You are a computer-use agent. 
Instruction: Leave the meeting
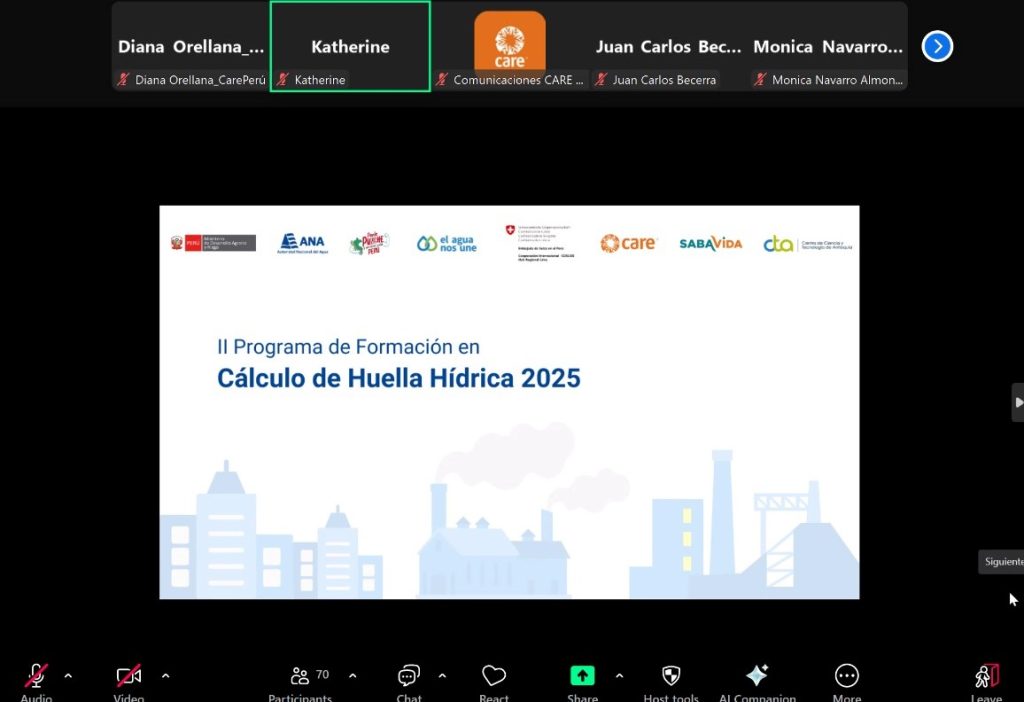[987, 682]
